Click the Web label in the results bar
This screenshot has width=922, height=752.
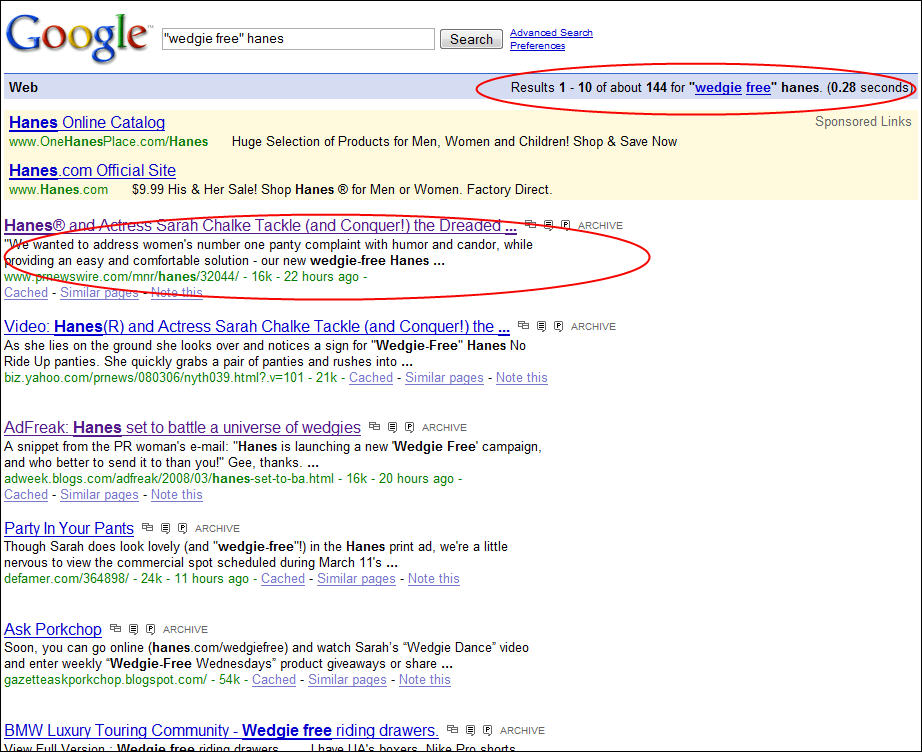click(x=24, y=88)
